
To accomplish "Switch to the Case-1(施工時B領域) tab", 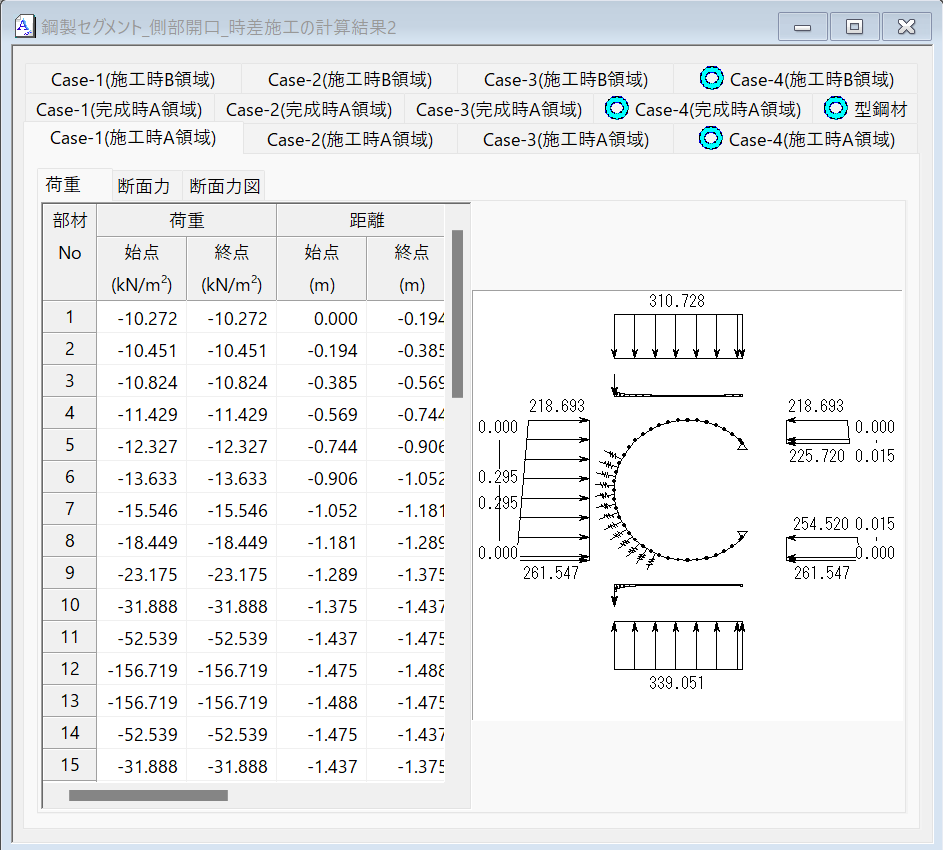I will (133, 79).
